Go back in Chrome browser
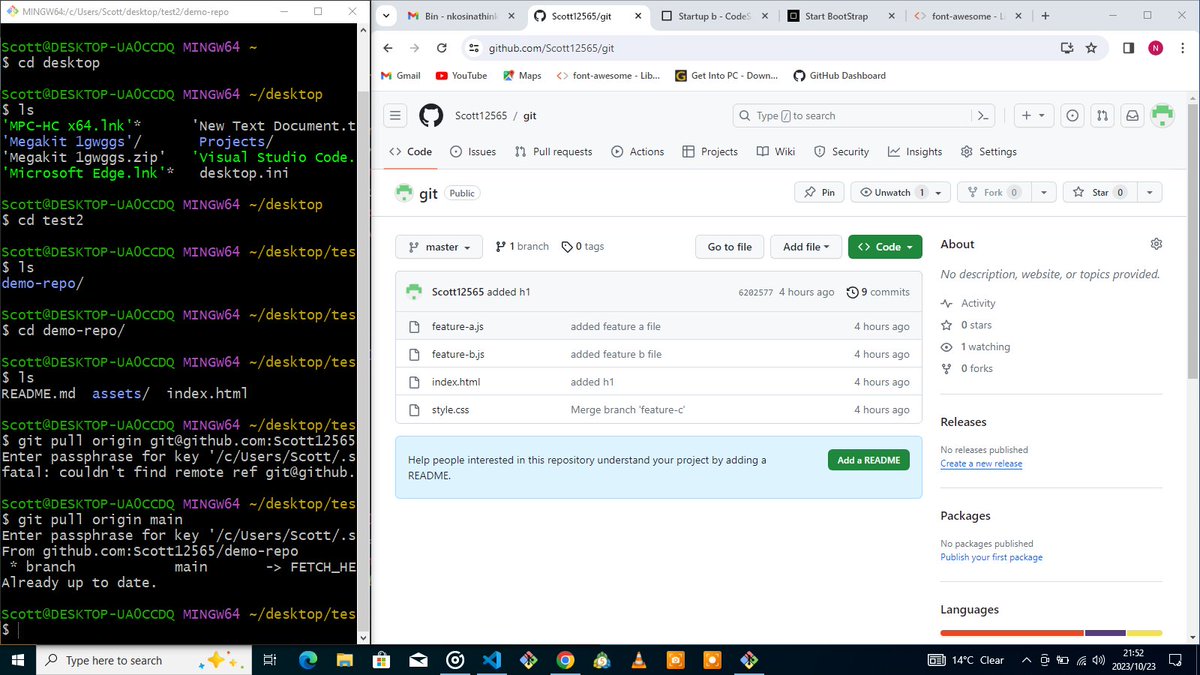This screenshot has width=1200, height=675. pyautogui.click(x=389, y=48)
